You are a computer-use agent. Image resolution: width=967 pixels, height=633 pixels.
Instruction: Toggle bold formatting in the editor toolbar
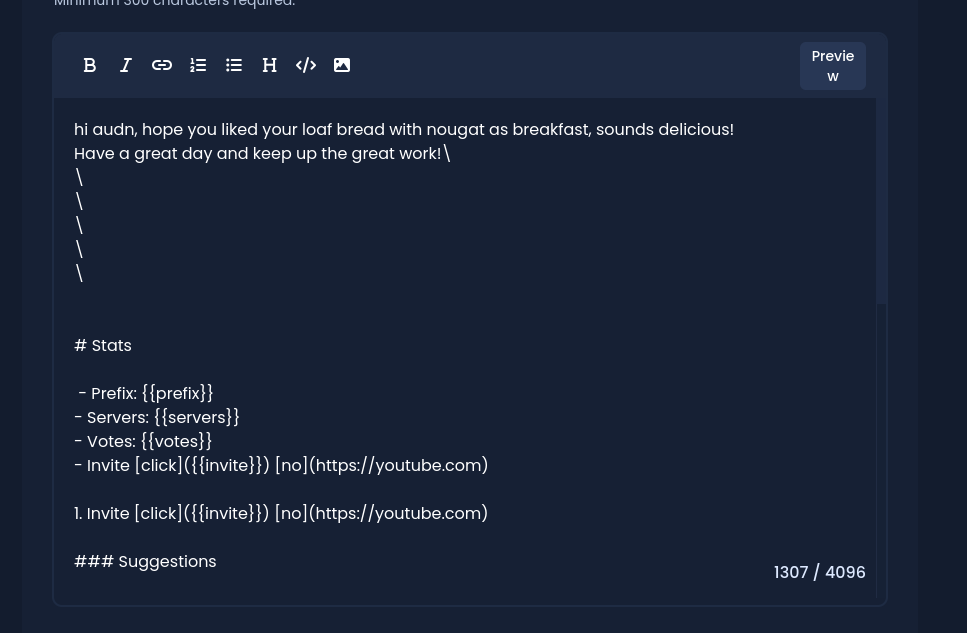tap(90, 65)
